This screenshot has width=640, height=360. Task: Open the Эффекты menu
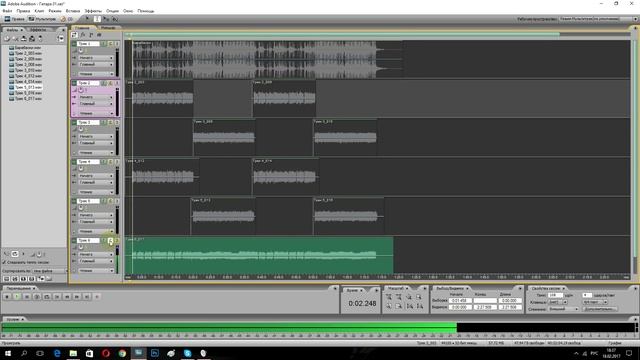pyautogui.click(x=93, y=11)
